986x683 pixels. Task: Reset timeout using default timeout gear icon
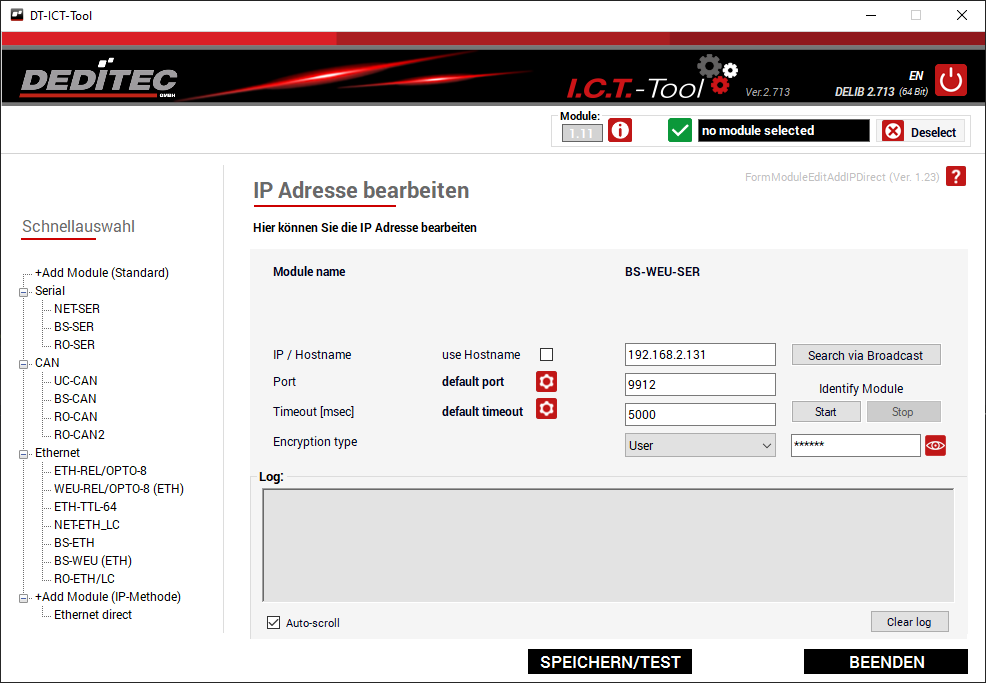(x=546, y=410)
